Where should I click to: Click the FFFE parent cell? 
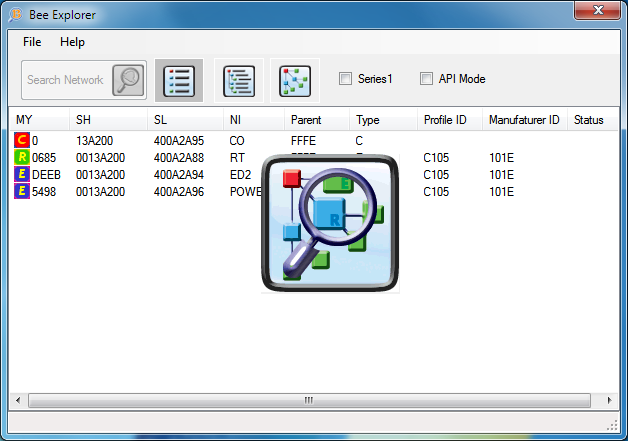303,141
